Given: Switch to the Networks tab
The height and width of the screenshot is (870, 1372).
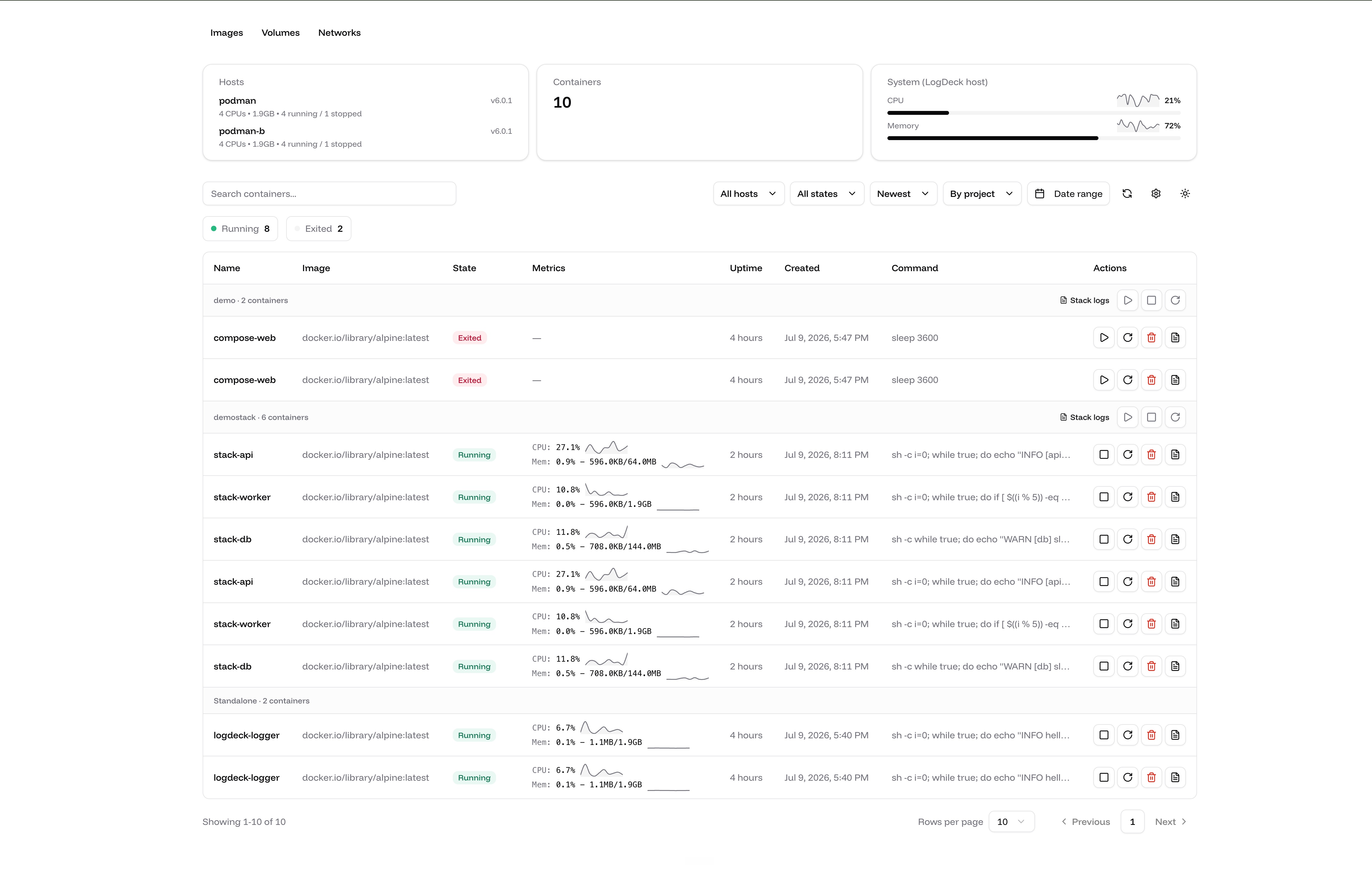Looking at the screenshot, I should coord(339,32).
